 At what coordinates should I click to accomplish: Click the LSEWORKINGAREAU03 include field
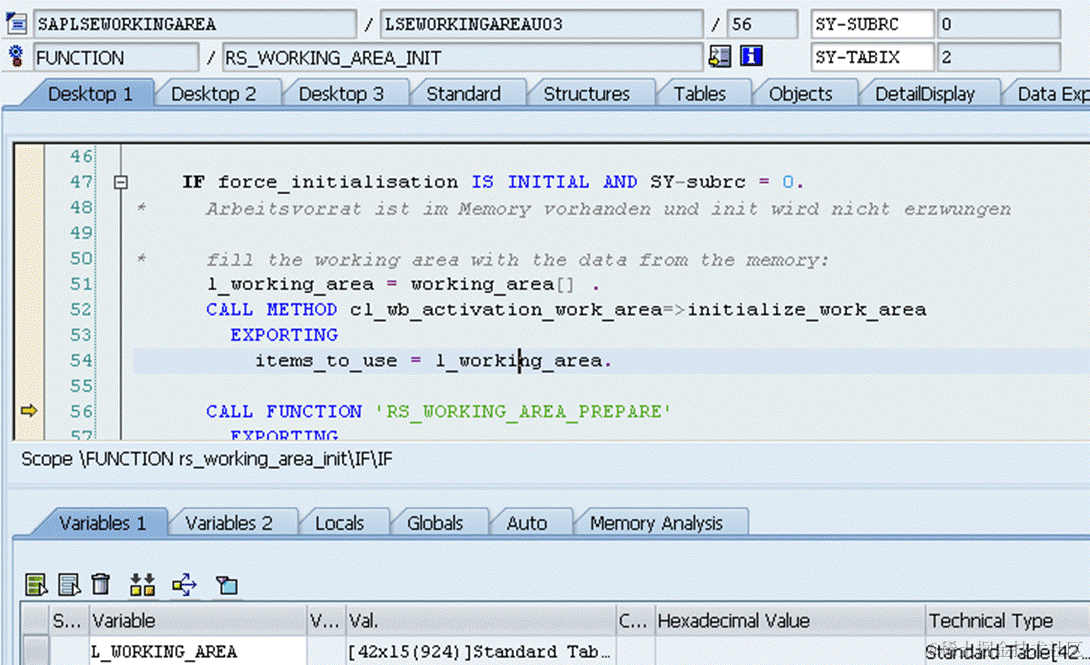click(542, 24)
